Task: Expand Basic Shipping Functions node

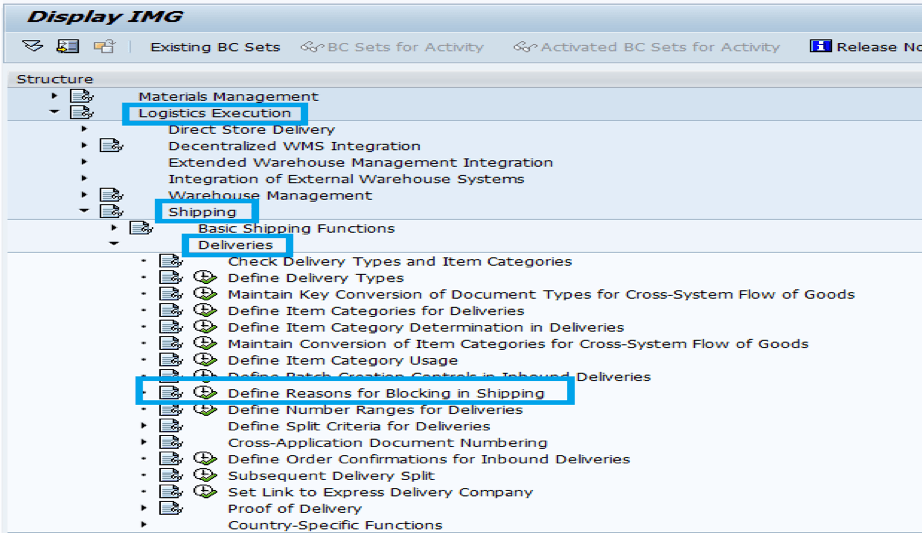Action: pos(114,227)
